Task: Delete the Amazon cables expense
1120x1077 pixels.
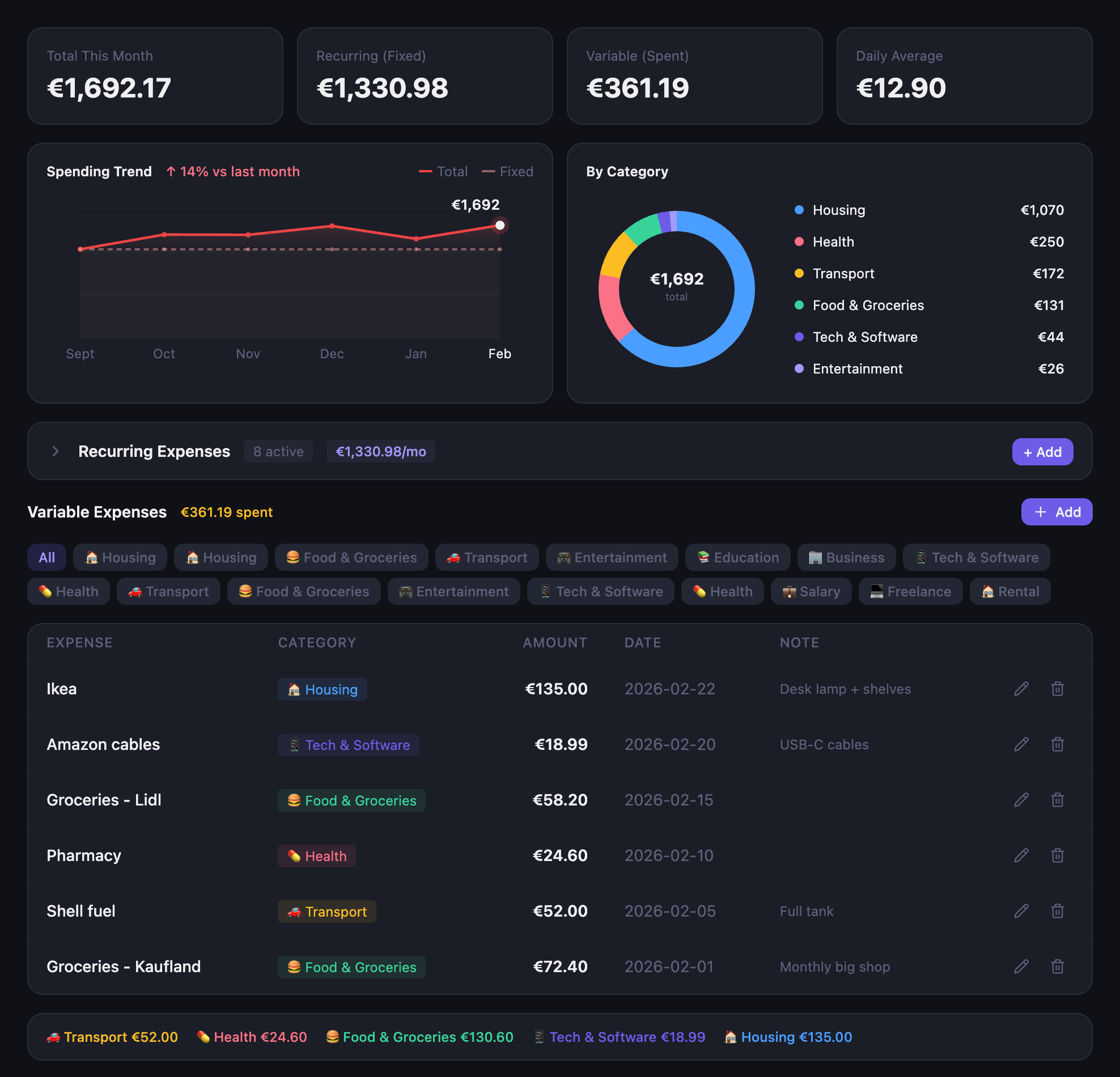Action: (x=1057, y=744)
